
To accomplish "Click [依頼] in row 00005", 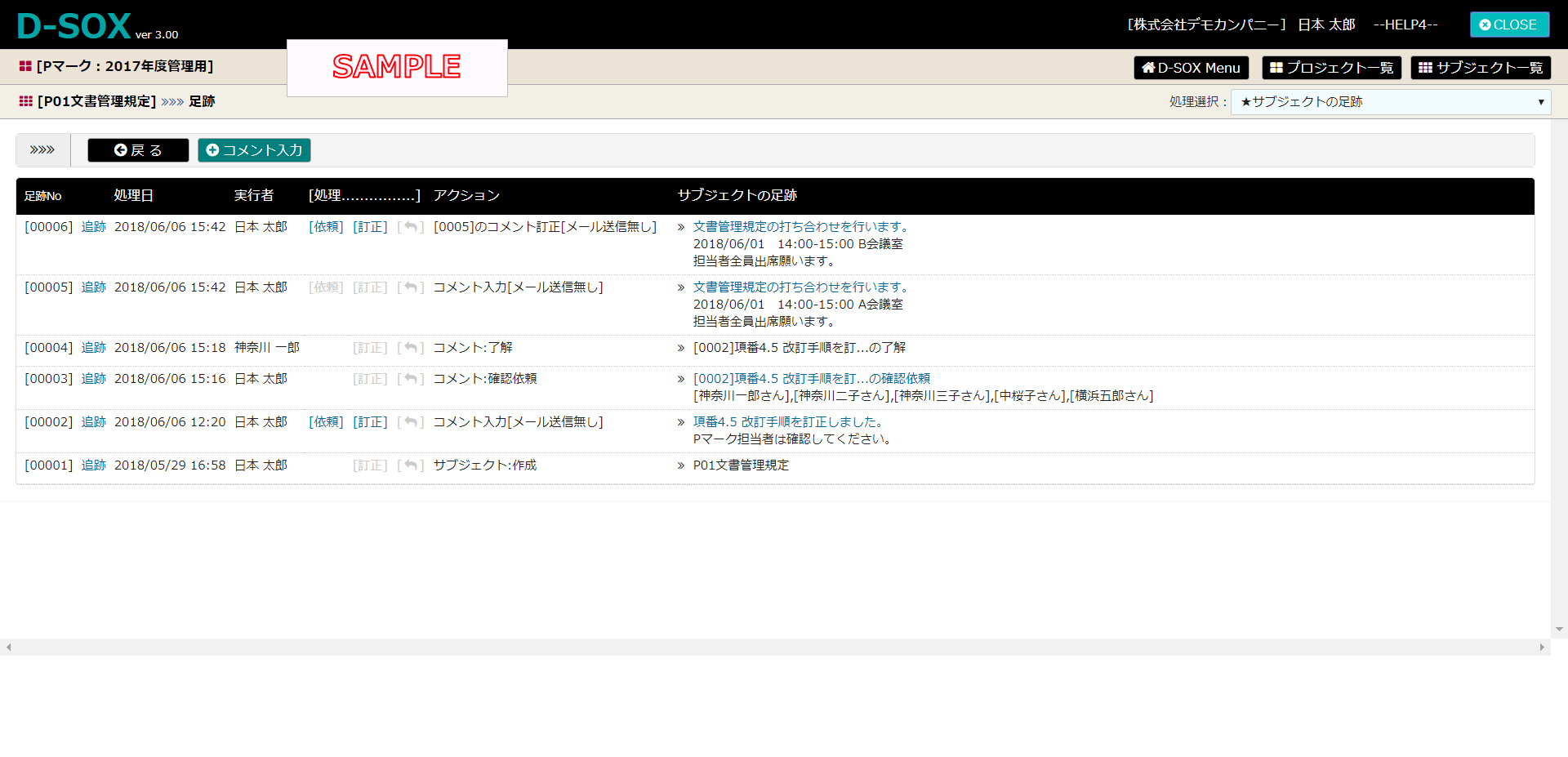I will (326, 287).
